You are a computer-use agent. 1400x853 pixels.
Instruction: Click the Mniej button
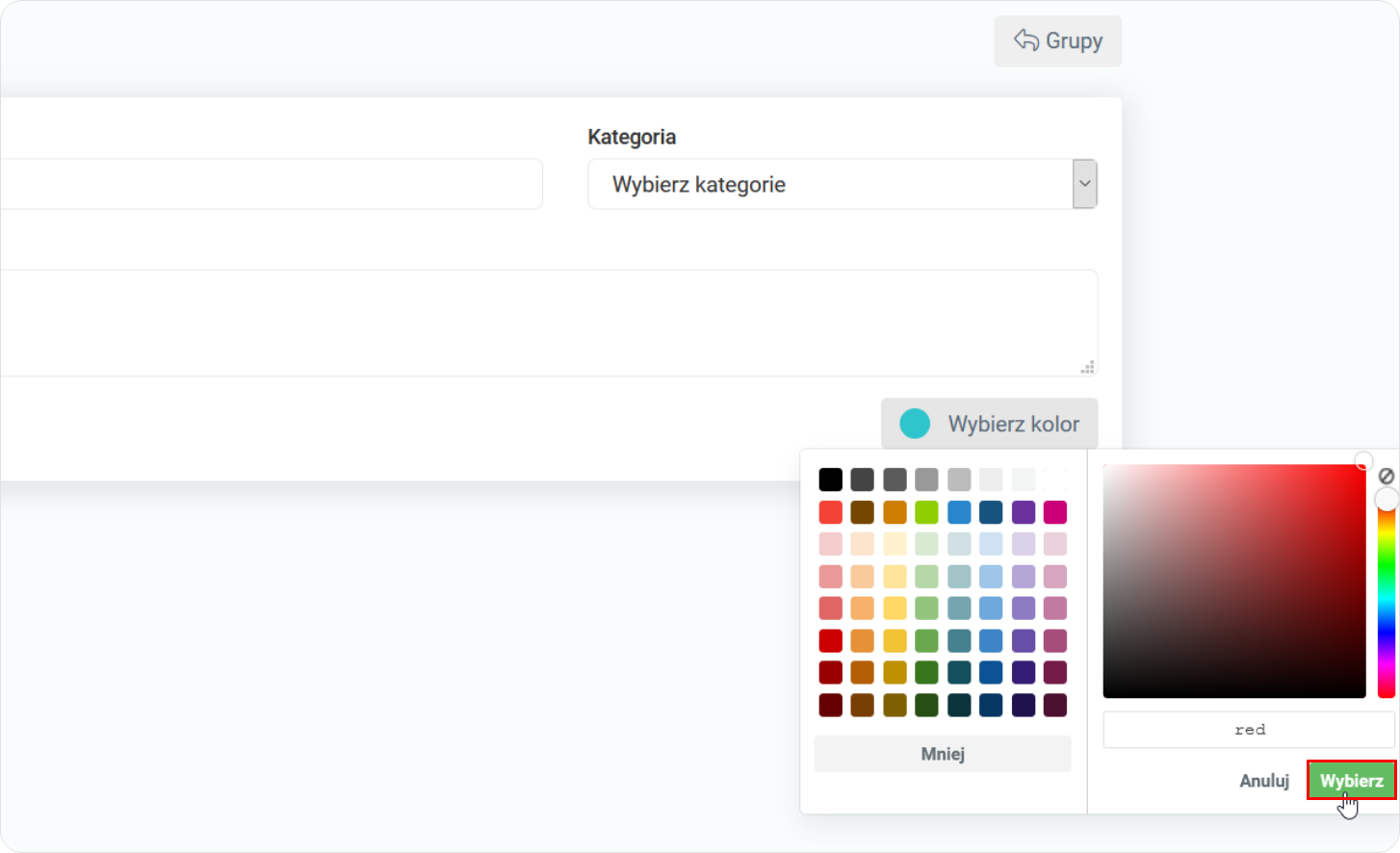pos(943,754)
